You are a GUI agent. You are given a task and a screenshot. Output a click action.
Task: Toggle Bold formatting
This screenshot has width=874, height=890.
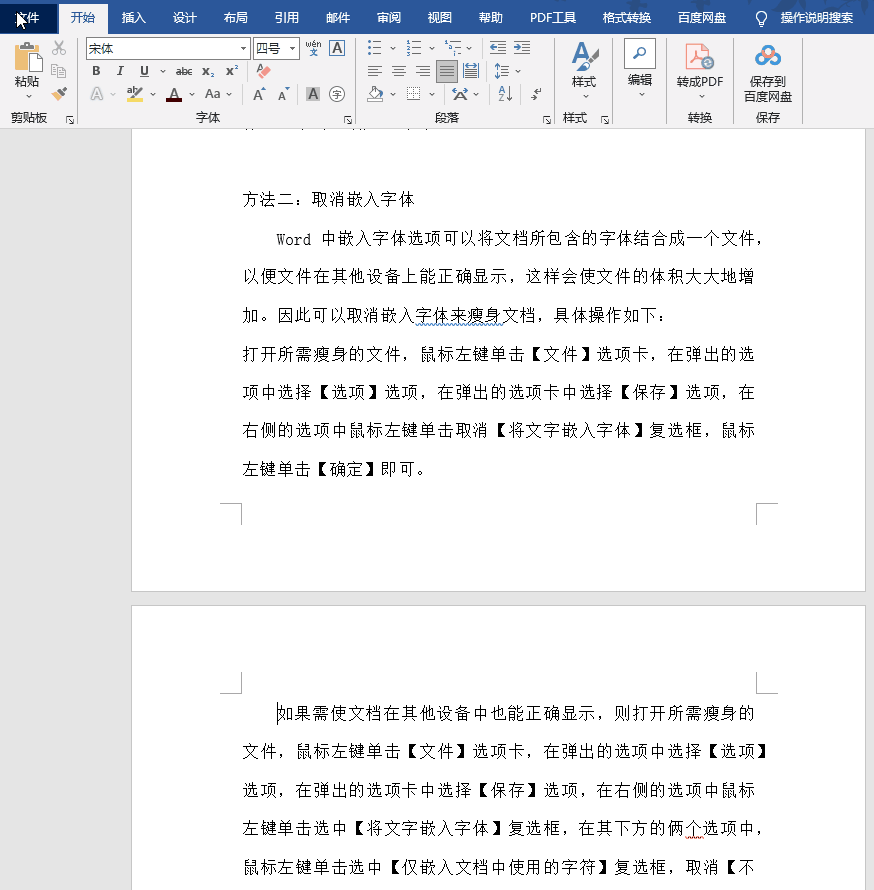coord(96,72)
